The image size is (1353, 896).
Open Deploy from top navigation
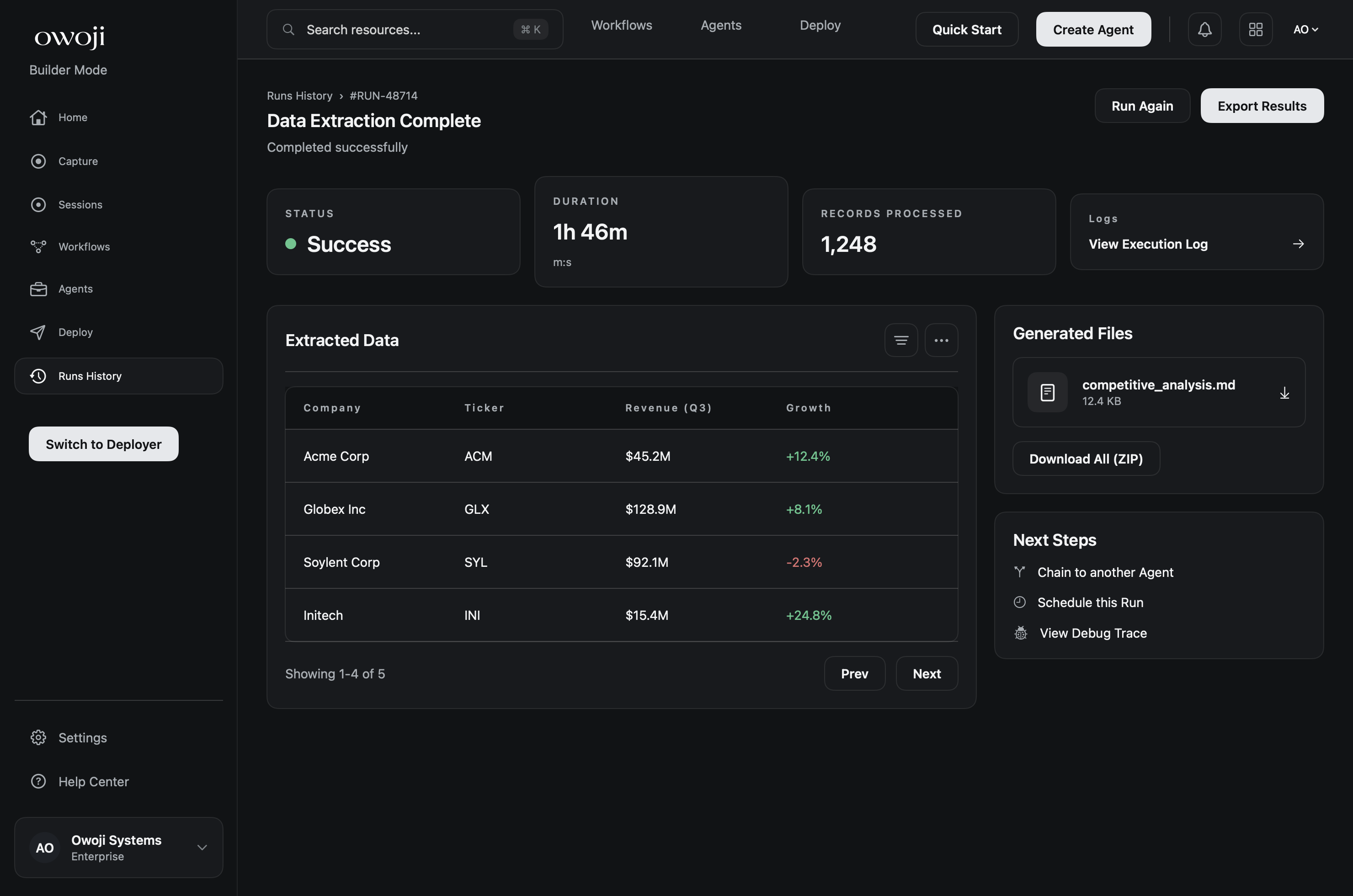coord(820,25)
